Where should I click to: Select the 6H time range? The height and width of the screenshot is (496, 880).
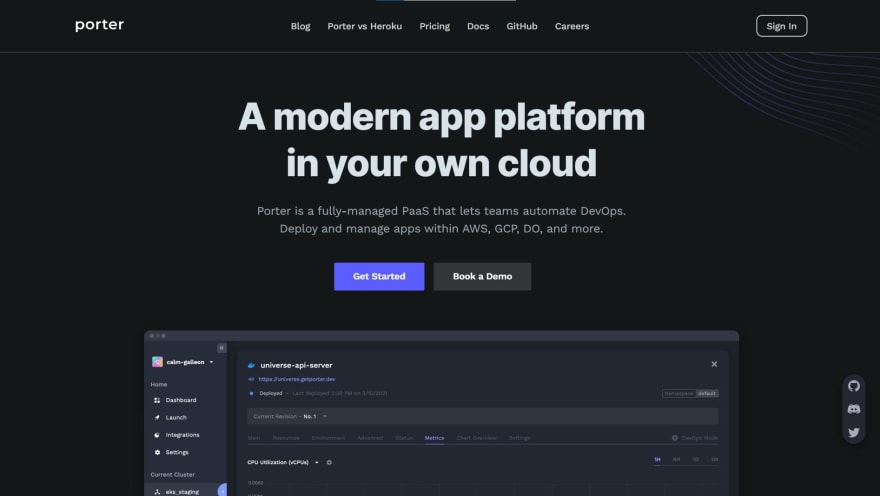676,460
